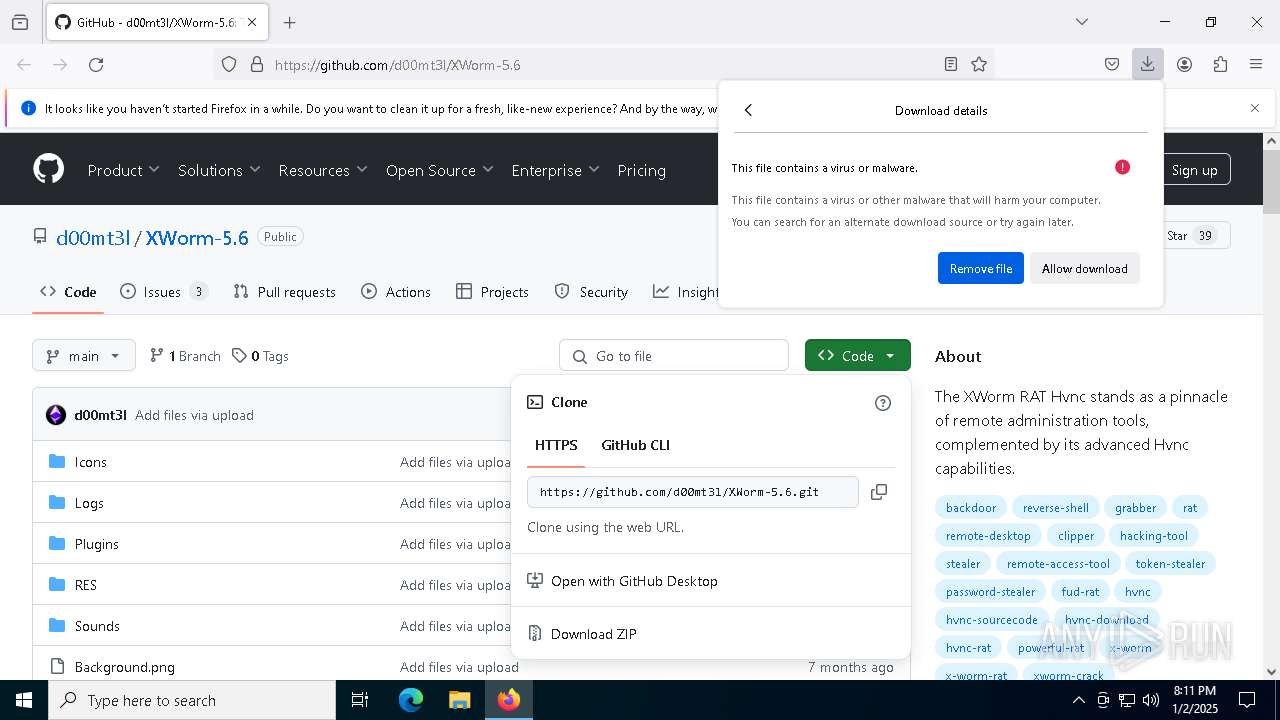Open Task View on the taskbar

[360, 700]
